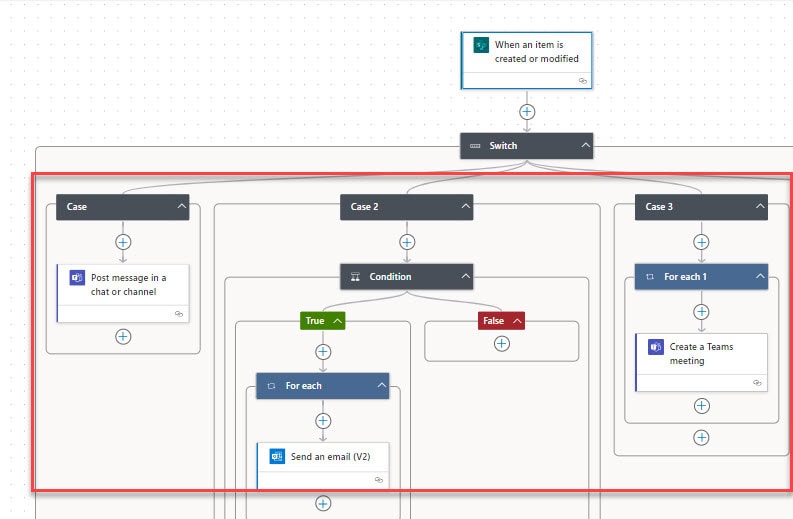Click Teams icon on Create a Teams meeting
793x519 pixels.
(x=655, y=347)
